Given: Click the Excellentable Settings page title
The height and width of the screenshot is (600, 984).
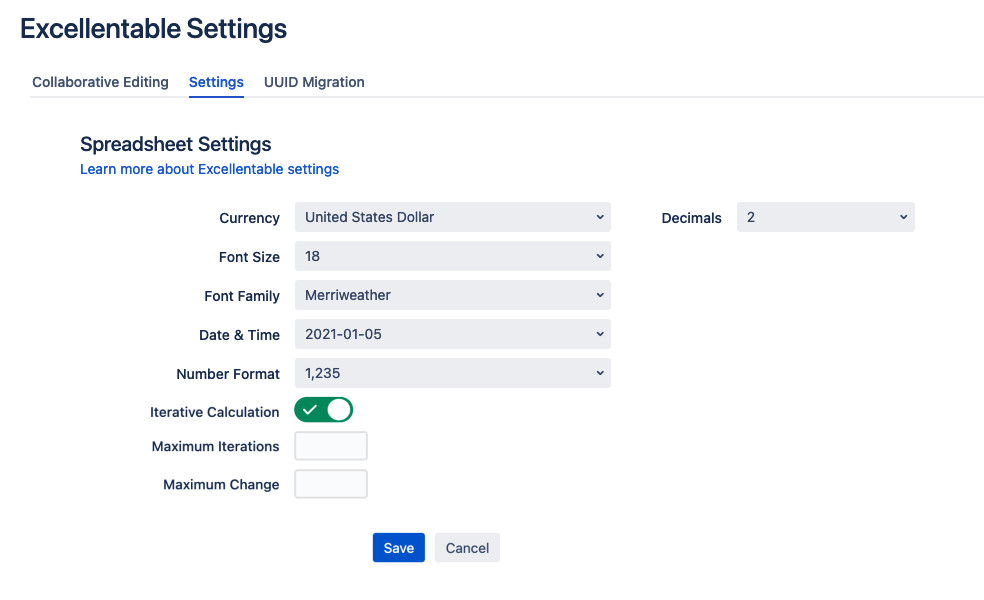Looking at the screenshot, I should (x=153, y=29).
